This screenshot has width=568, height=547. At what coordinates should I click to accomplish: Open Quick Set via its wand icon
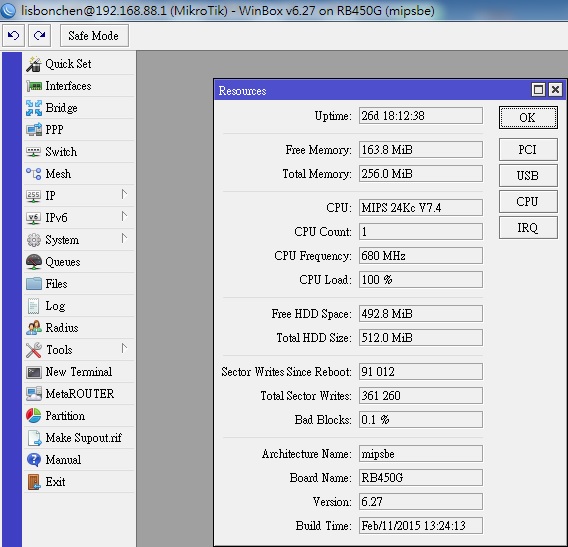point(34,64)
